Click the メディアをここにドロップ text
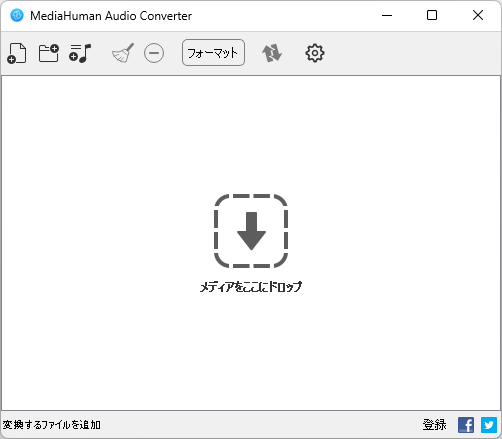502x439 pixels. click(251, 287)
